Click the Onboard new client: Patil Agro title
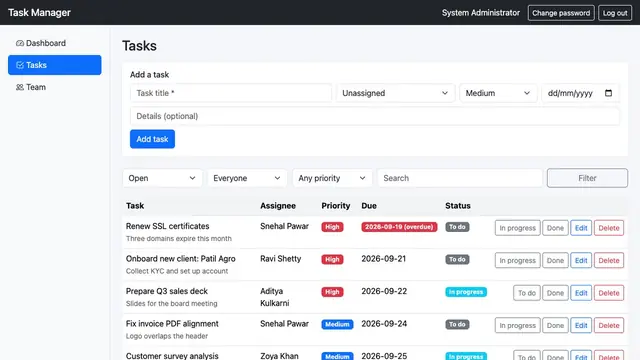This screenshot has height=360, width=640. (x=180, y=259)
